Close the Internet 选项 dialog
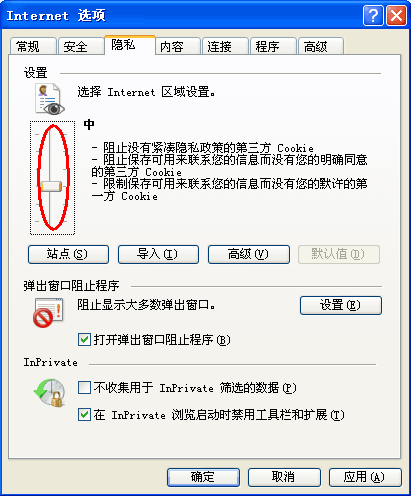Image resolution: width=411 pixels, height=496 pixels. (x=396, y=15)
